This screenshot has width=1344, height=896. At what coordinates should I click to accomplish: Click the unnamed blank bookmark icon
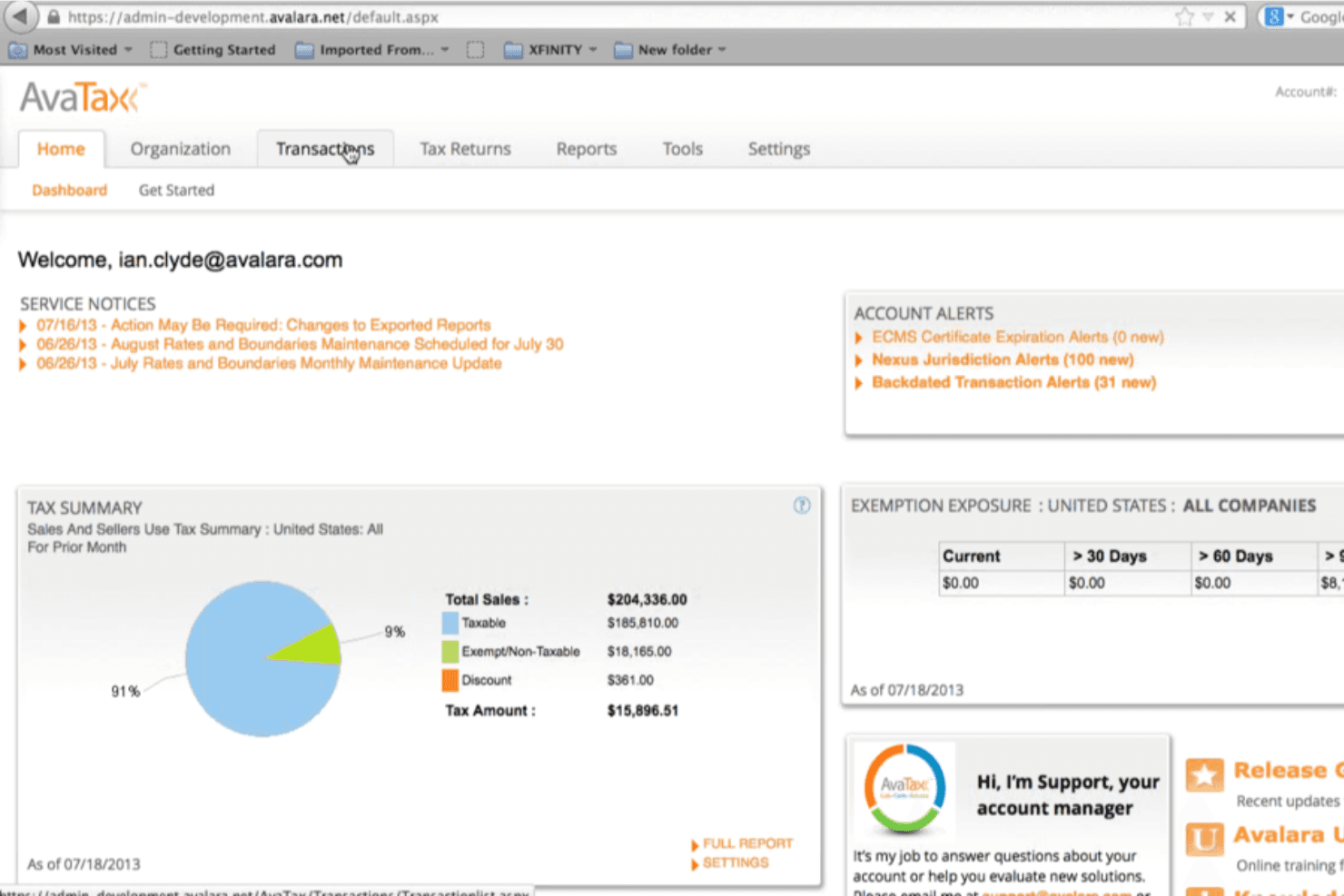point(475,50)
